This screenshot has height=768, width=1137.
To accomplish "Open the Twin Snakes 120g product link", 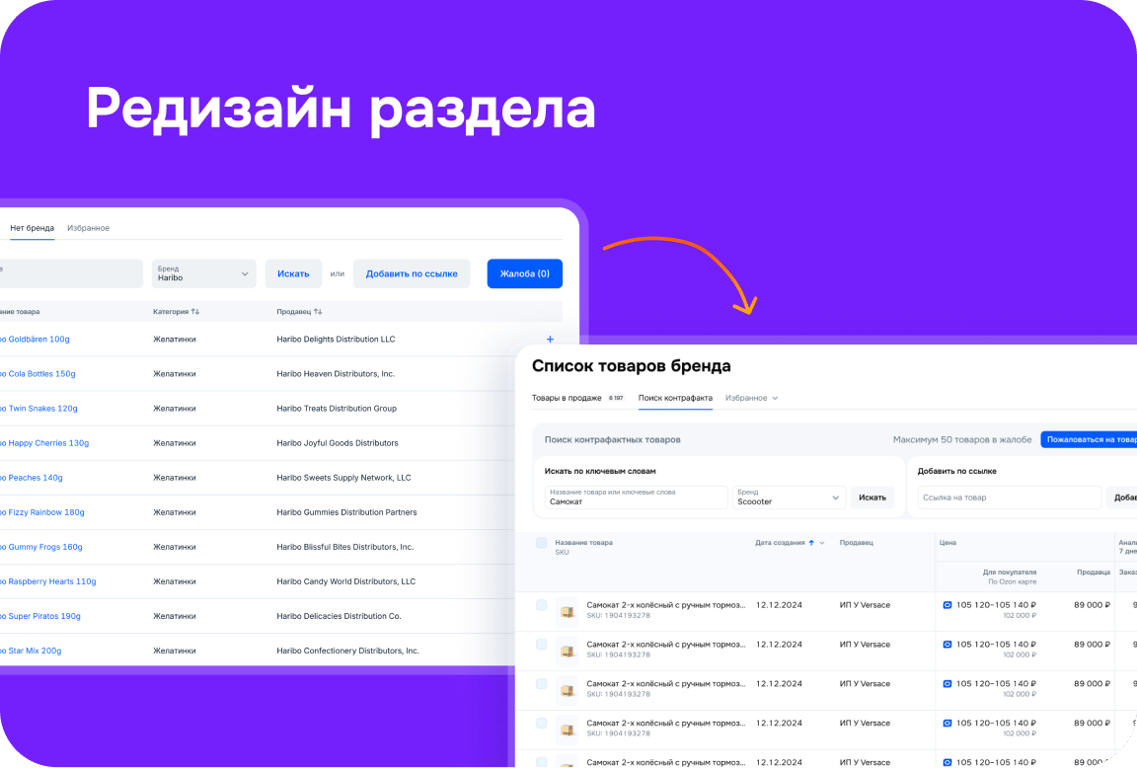I will click(x=38, y=408).
